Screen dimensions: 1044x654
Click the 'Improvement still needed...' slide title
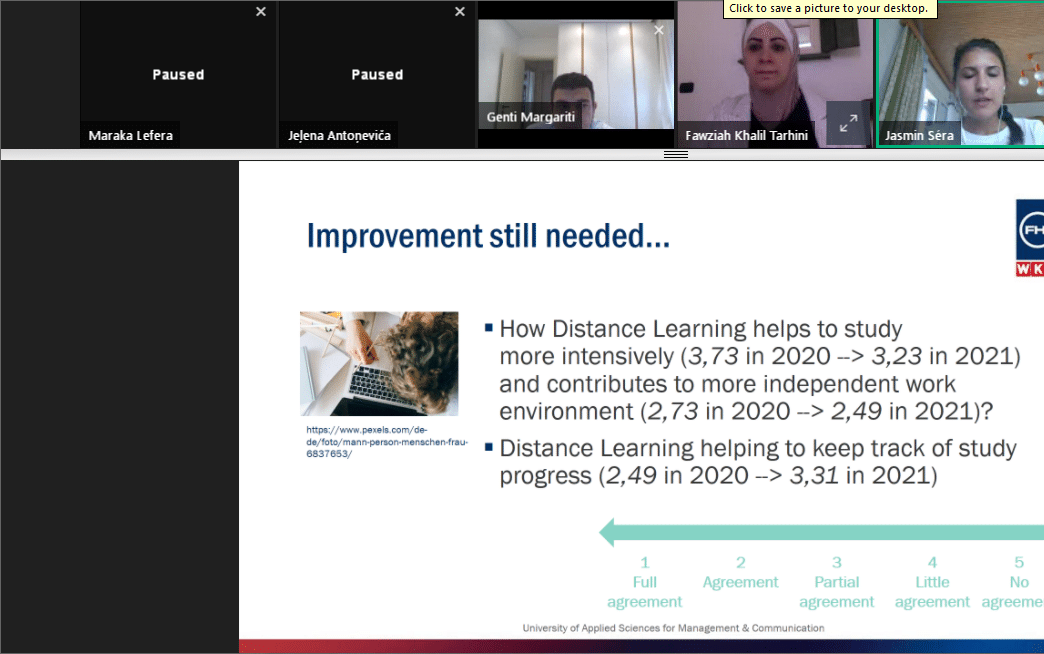tap(488, 237)
